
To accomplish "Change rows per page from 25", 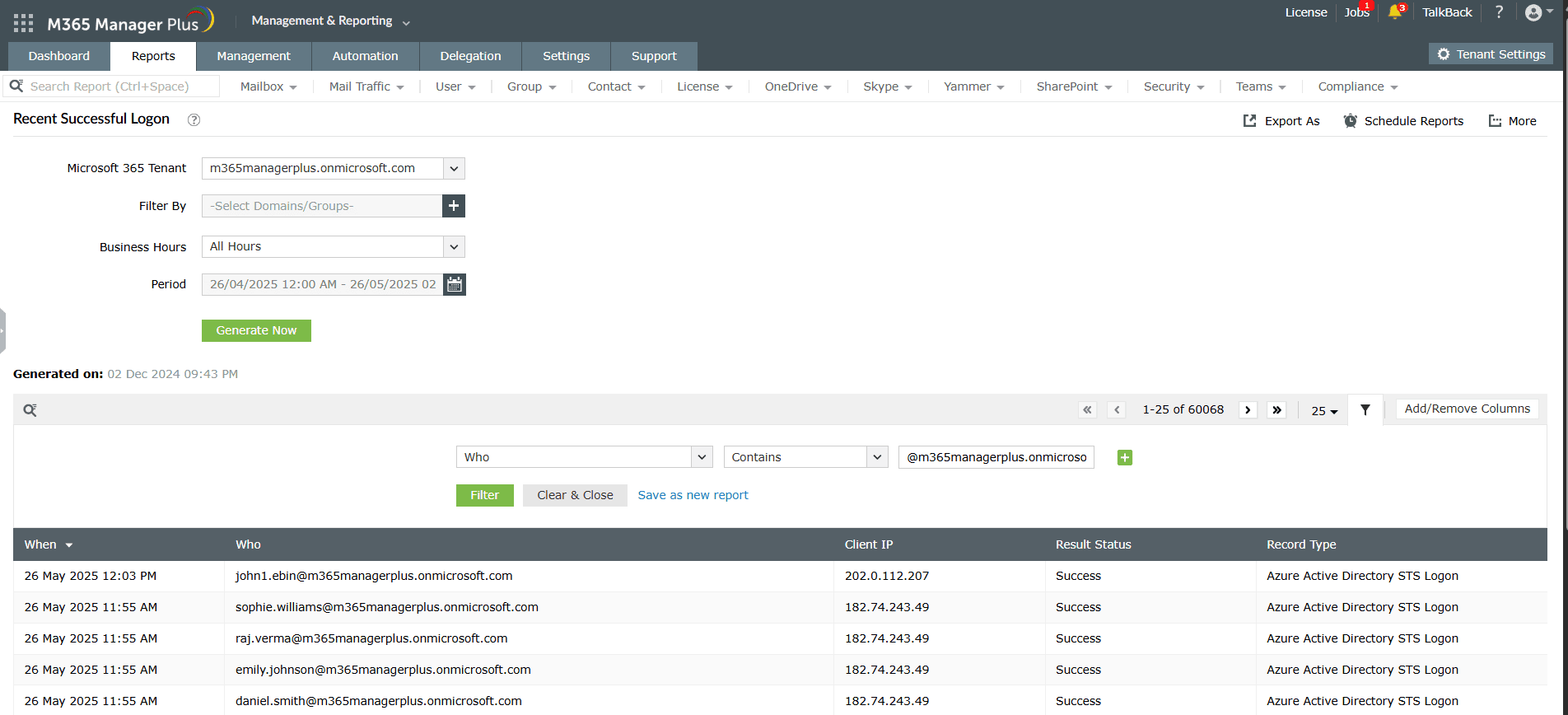I will (x=1324, y=410).
